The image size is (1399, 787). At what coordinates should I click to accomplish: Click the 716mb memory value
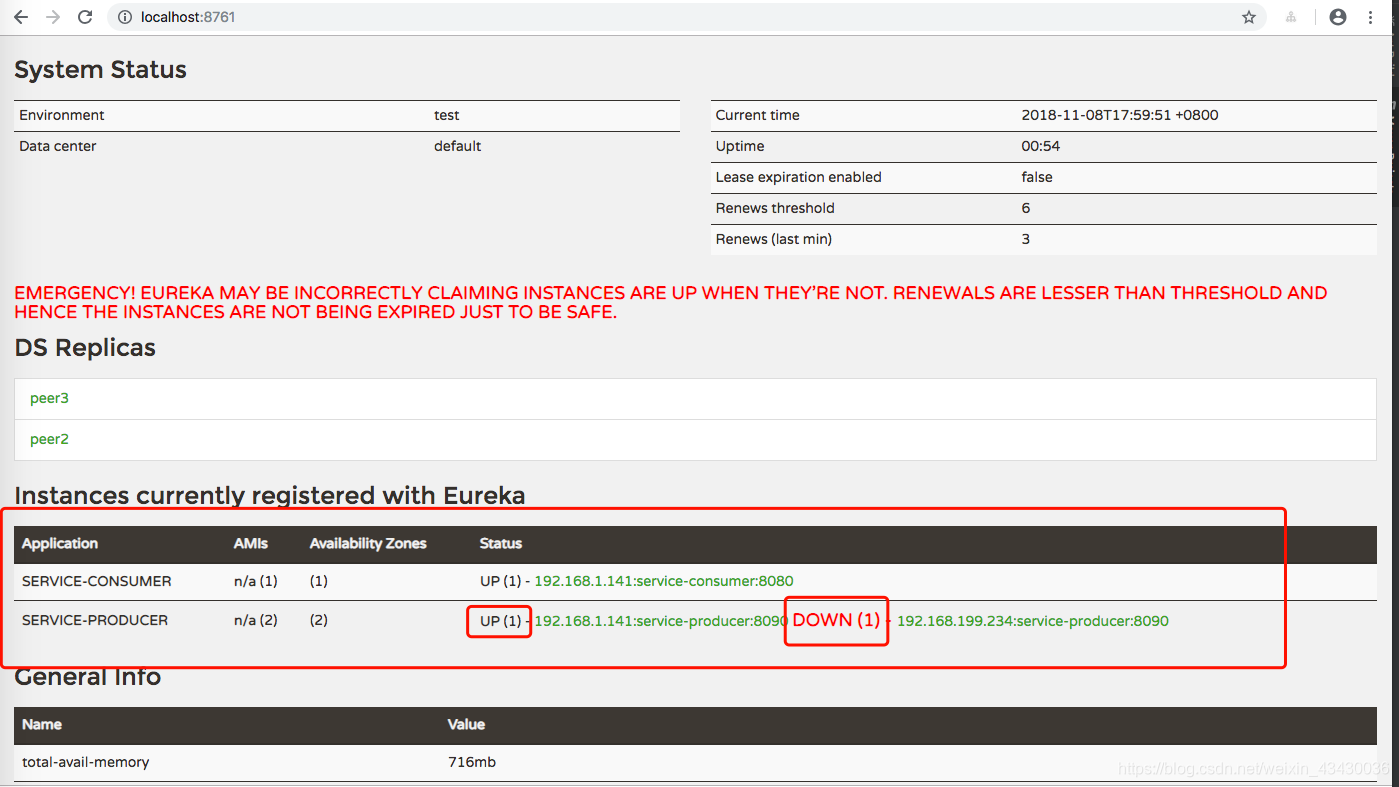(472, 762)
